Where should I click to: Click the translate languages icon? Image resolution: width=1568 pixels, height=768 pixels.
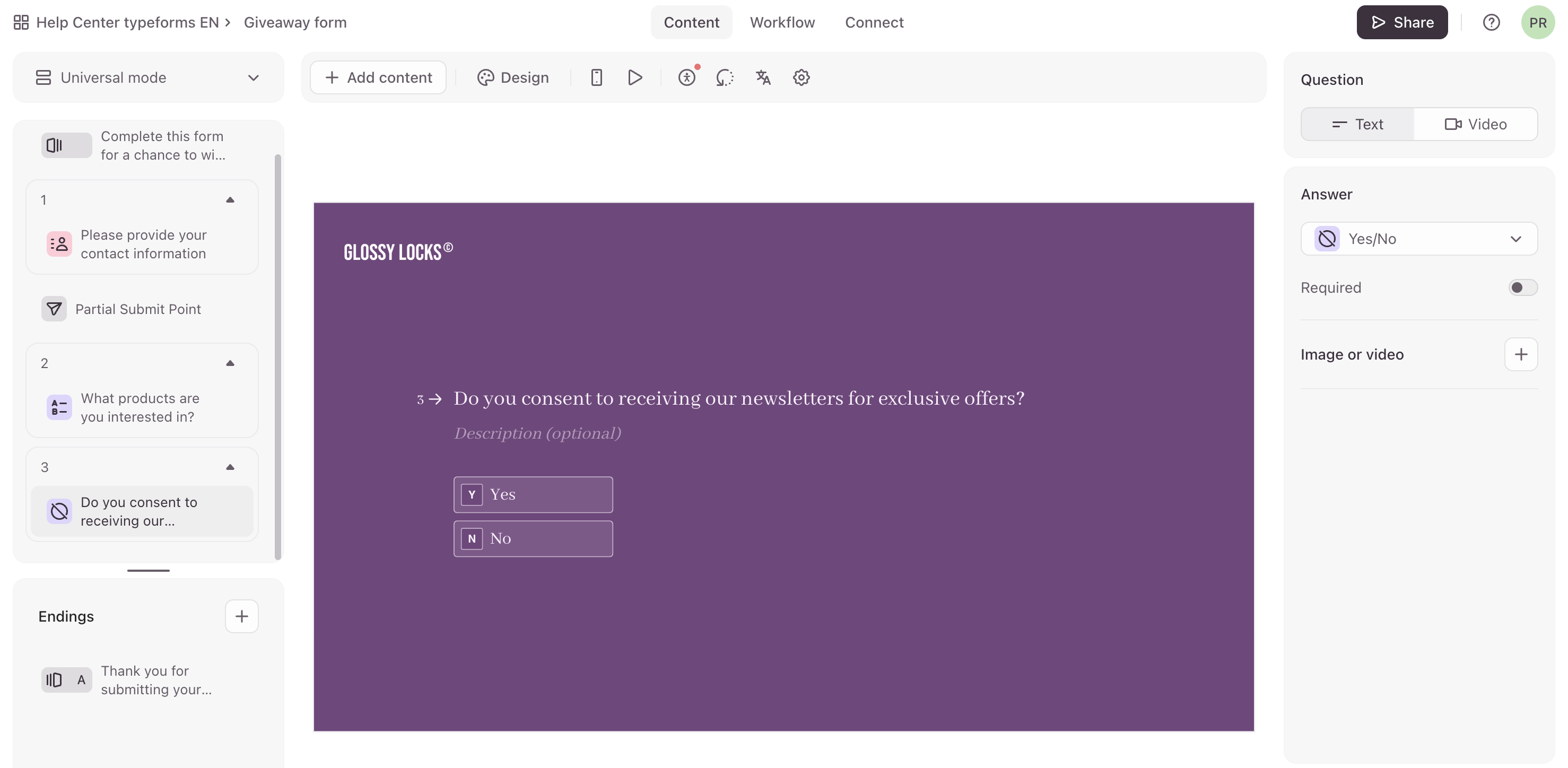click(x=763, y=77)
